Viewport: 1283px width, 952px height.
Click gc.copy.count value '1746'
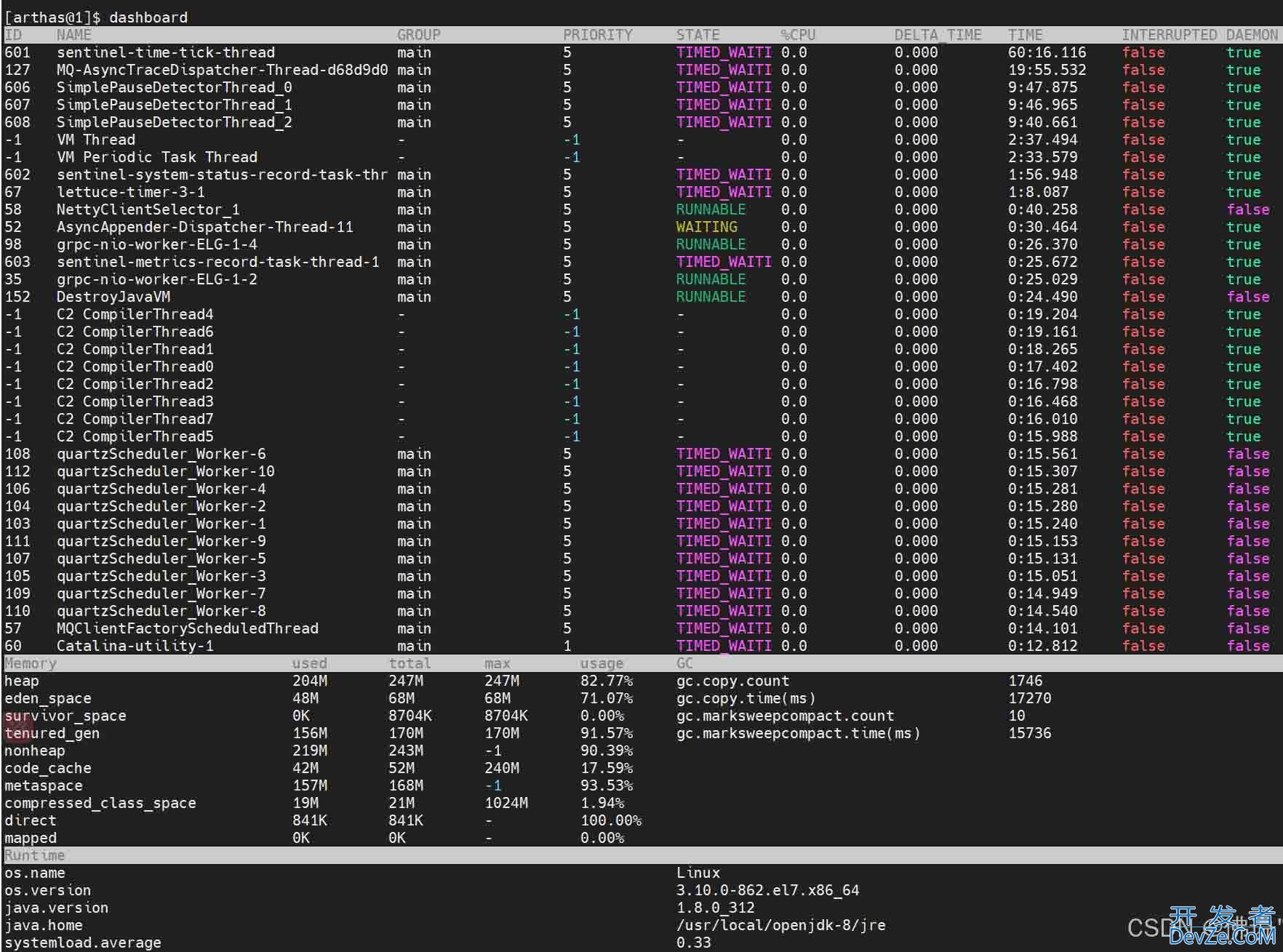click(1026, 681)
